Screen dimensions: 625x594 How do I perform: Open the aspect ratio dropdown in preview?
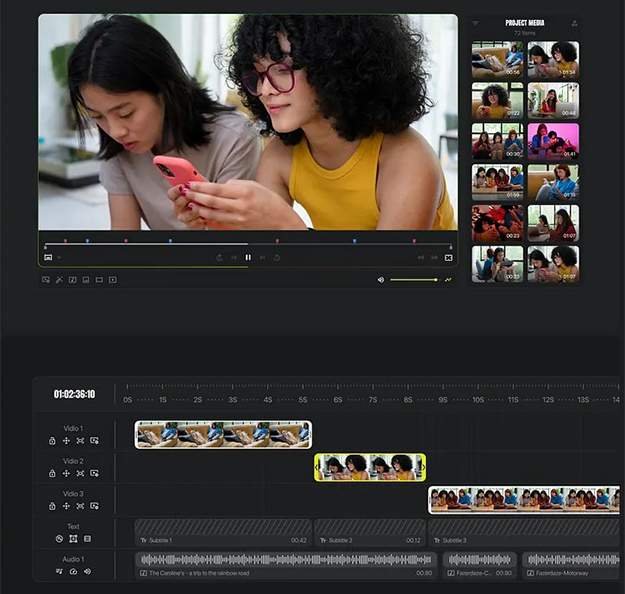tap(49, 257)
